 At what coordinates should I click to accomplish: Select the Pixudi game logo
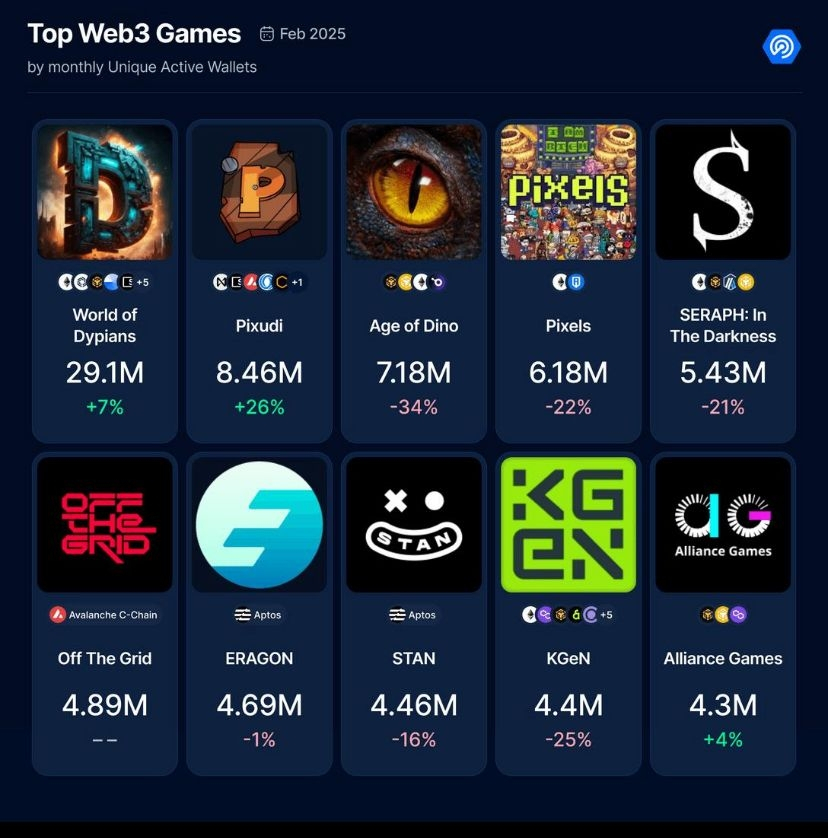coord(259,192)
